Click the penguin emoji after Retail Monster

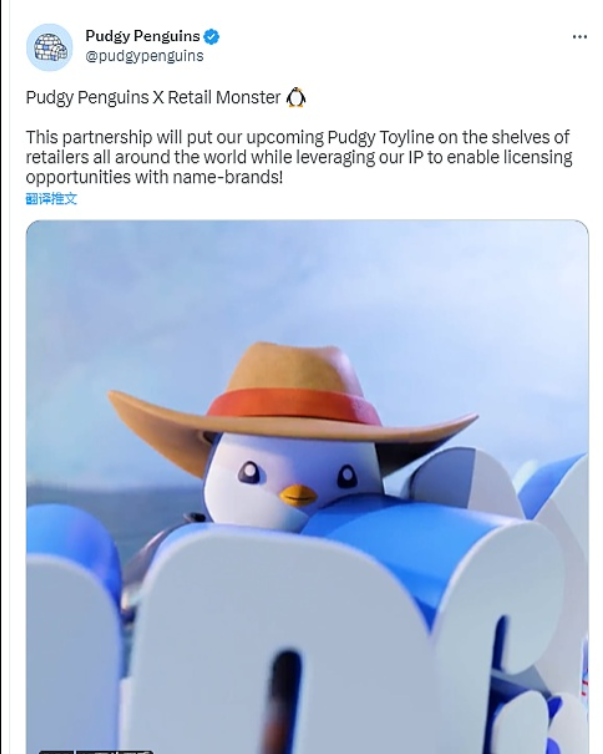click(296, 98)
